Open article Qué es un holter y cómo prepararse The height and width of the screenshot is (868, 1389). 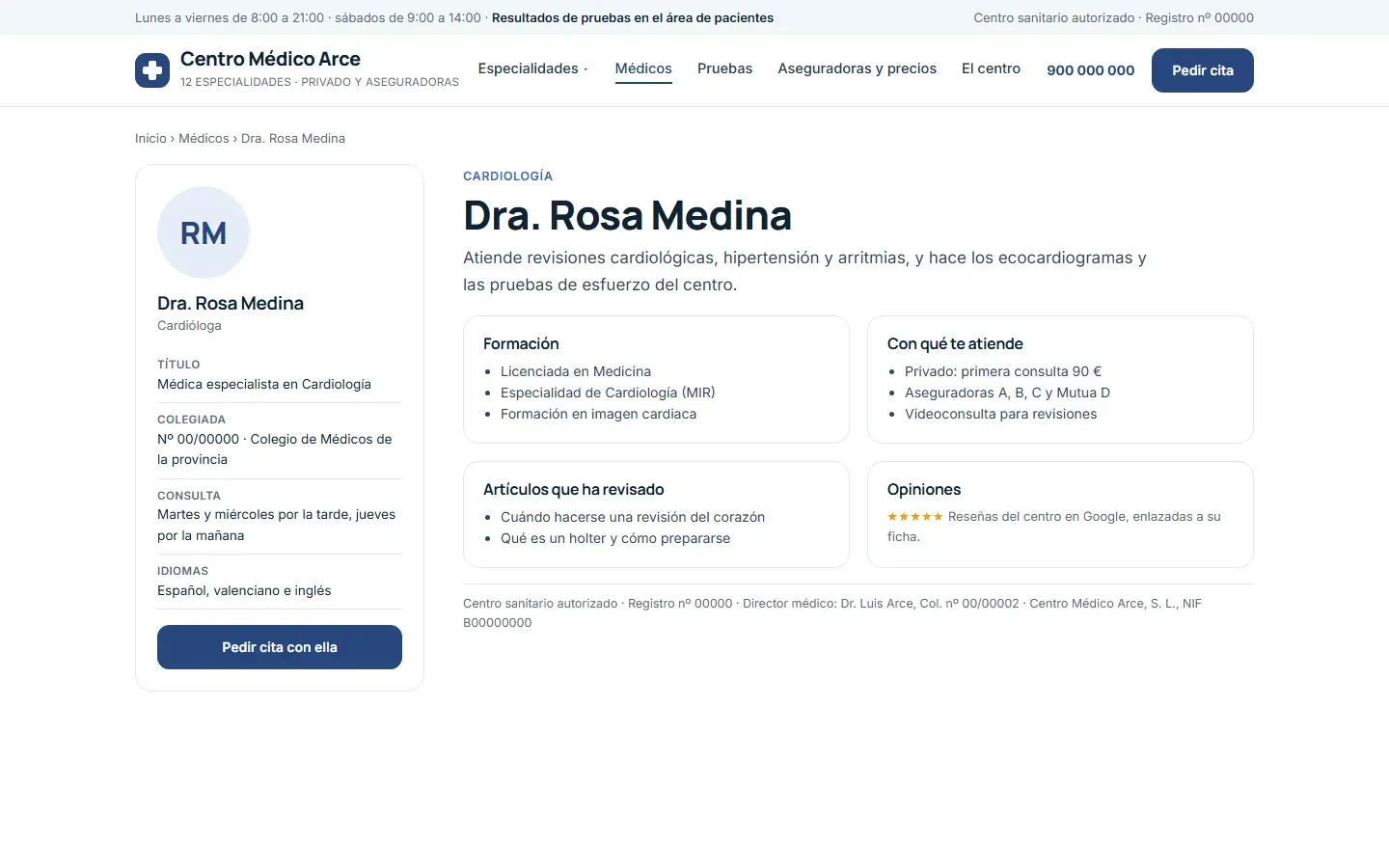(x=615, y=538)
